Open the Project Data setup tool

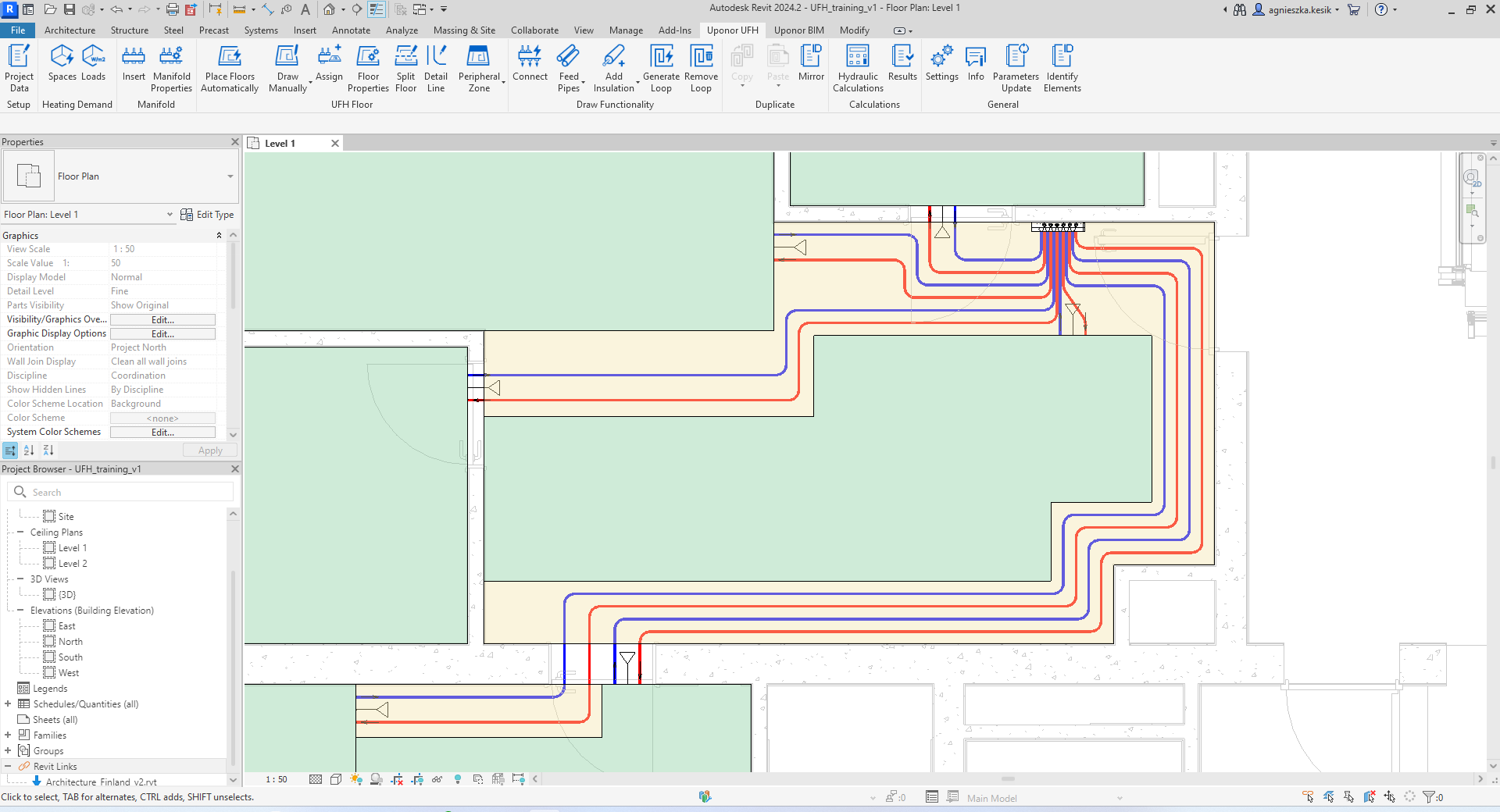(x=19, y=68)
